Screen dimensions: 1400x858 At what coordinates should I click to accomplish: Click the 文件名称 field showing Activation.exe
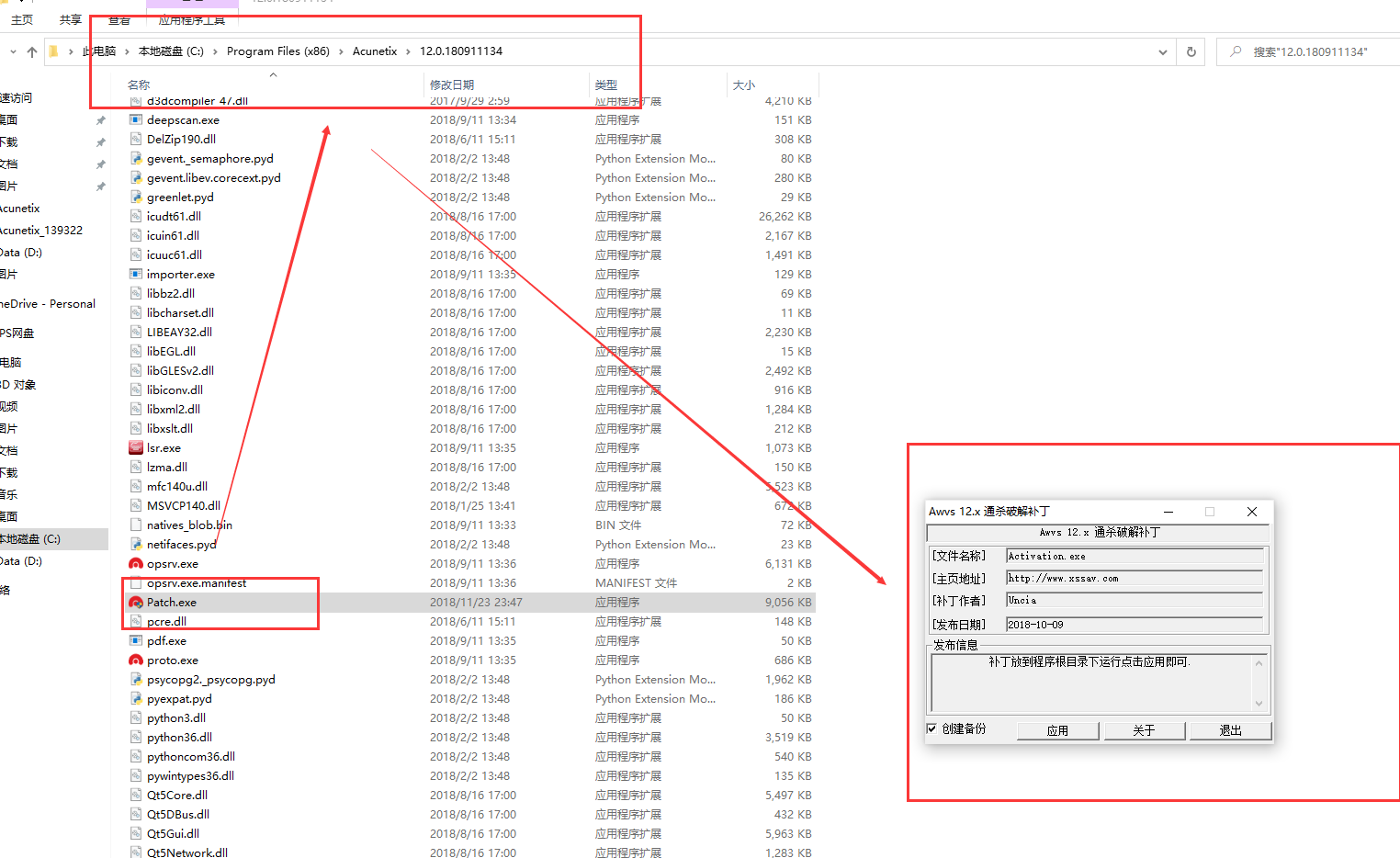[x=1135, y=556]
